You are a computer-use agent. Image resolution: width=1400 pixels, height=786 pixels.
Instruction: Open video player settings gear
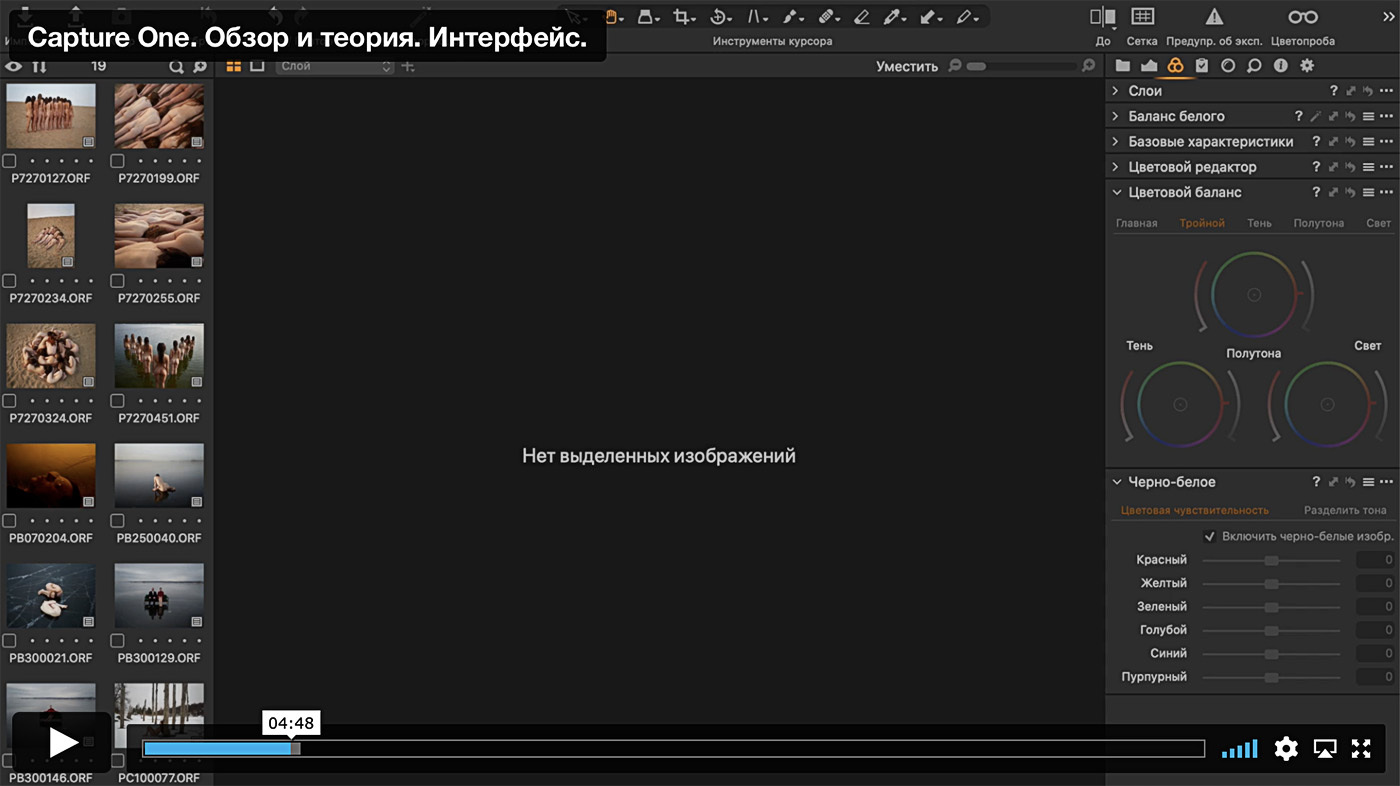click(x=1286, y=748)
